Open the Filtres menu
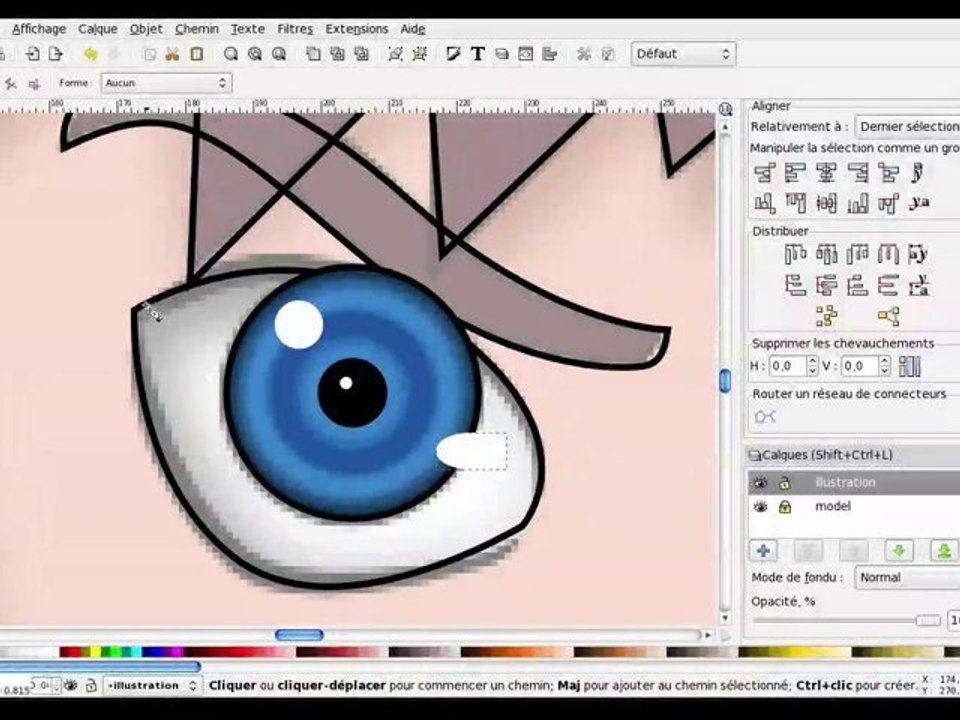Screen dimensions: 960x720 coord(294,29)
